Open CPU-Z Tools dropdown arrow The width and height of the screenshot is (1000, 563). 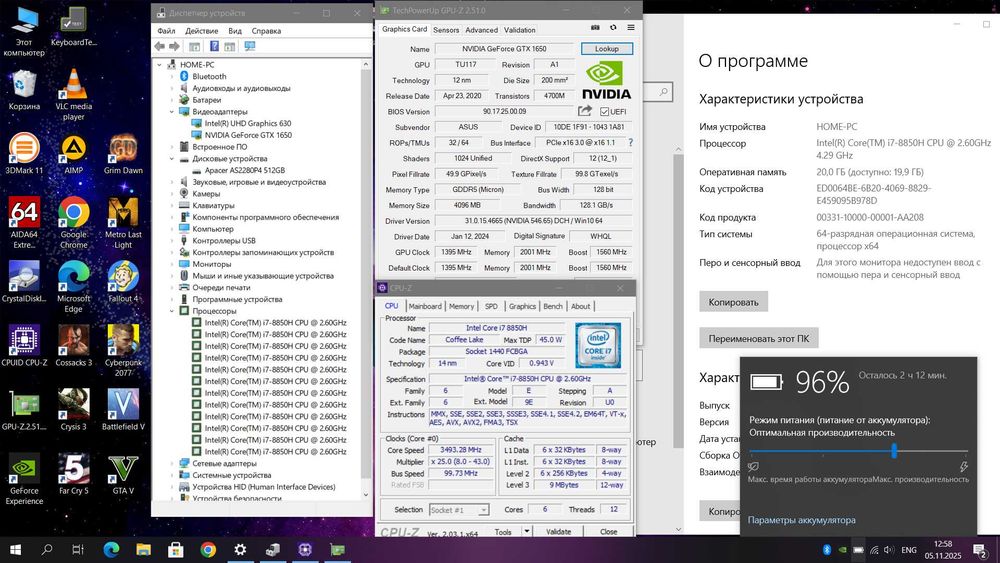coord(527,531)
